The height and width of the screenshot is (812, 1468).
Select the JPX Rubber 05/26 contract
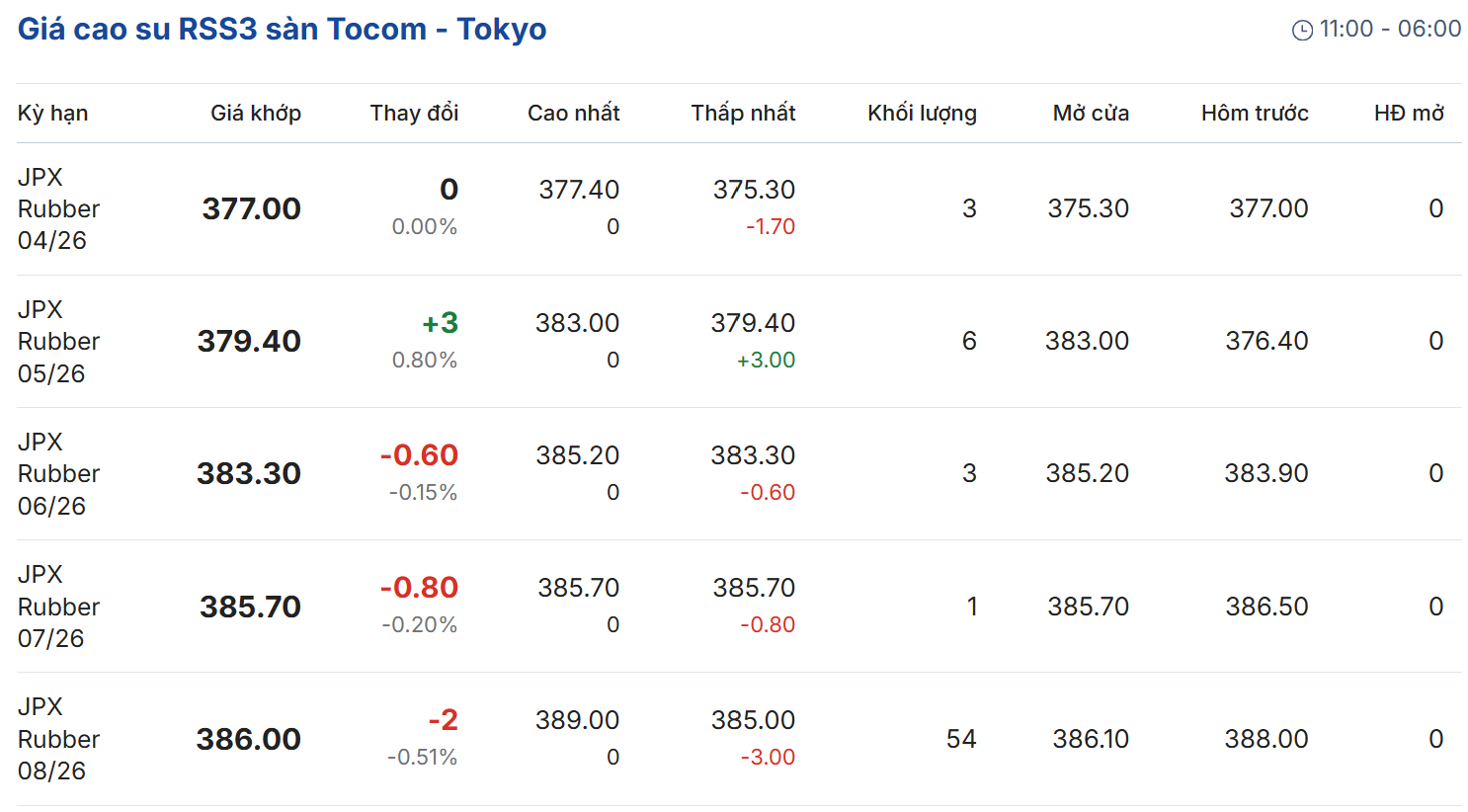coord(58,341)
